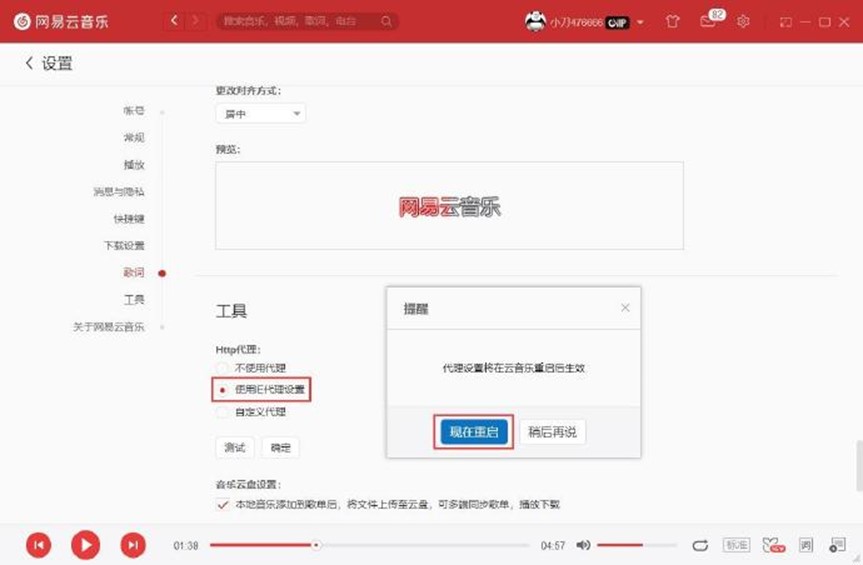Click the play button
The image size is (863, 565).
(x=85, y=545)
